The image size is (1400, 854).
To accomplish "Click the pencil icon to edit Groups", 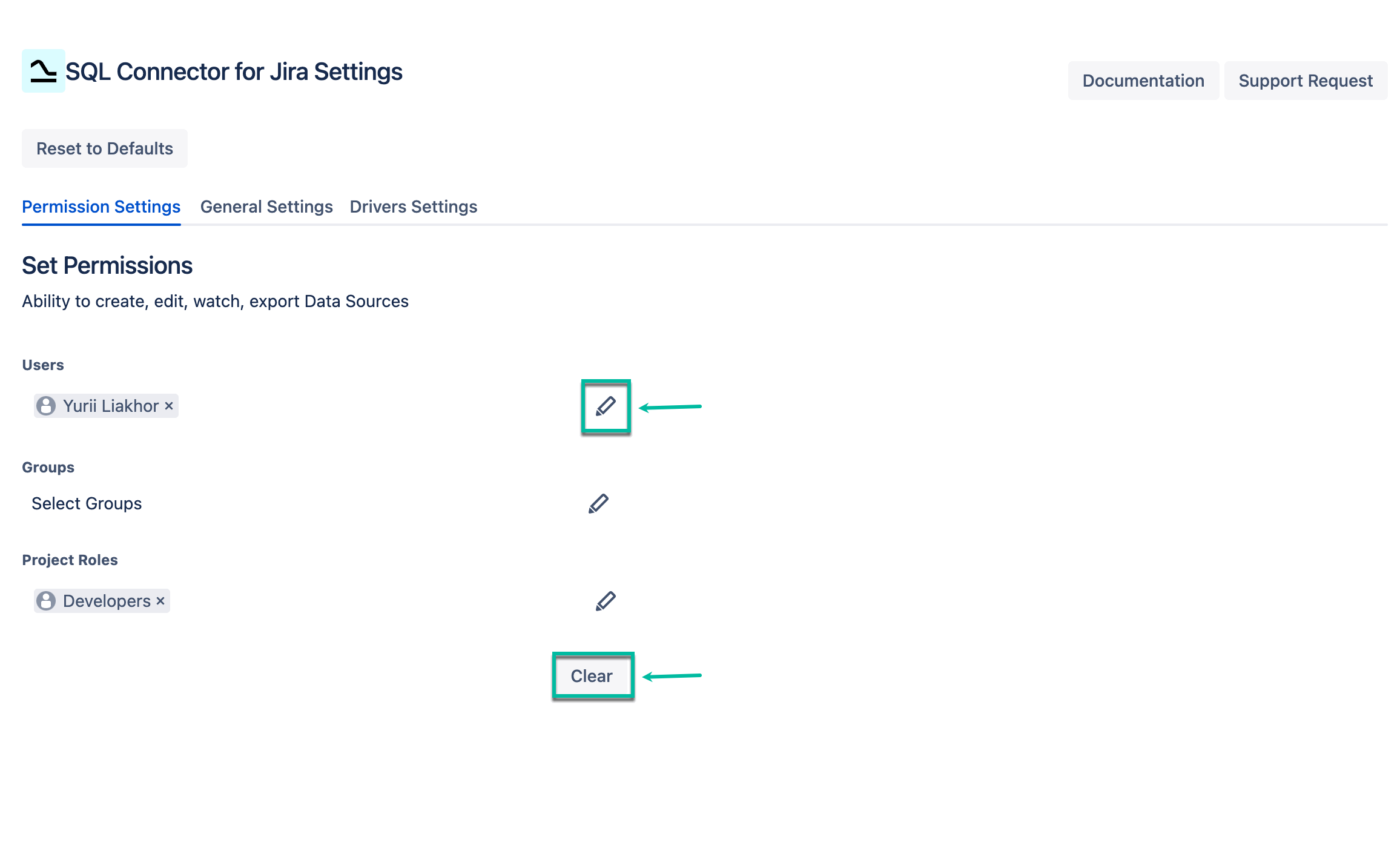I will click(598, 503).
